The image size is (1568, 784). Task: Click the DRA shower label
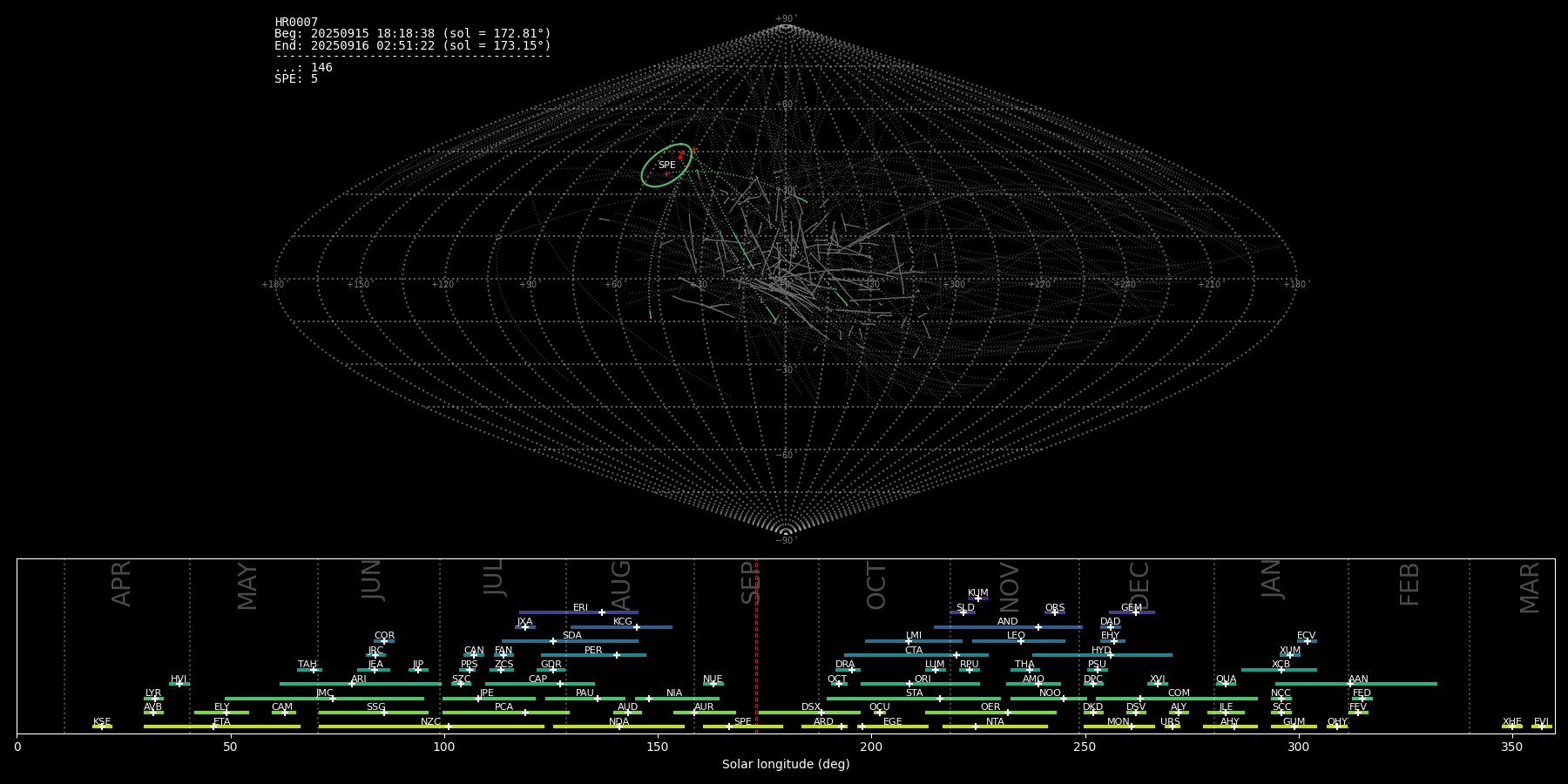click(x=845, y=665)
